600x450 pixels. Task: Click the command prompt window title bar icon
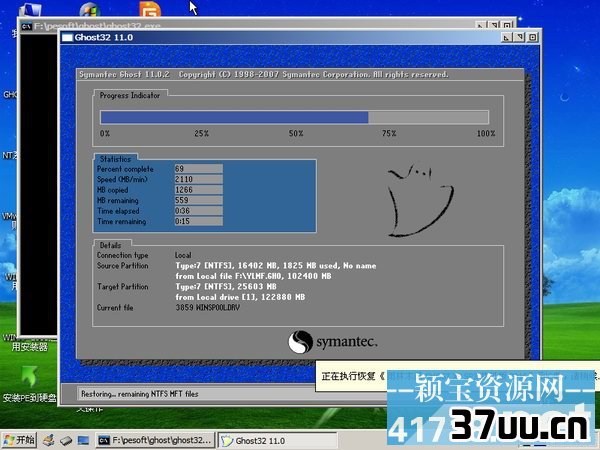[x=26, y=26]
